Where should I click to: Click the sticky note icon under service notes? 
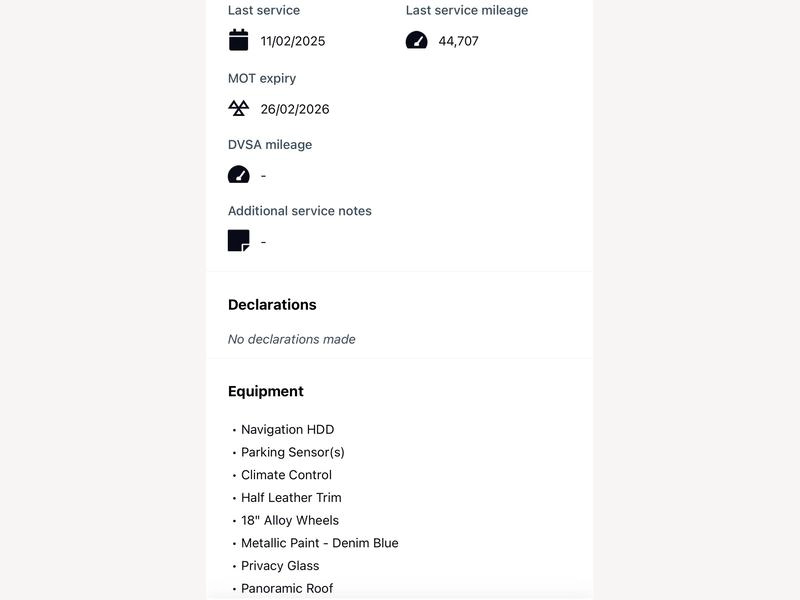click(x=238, y=241)
